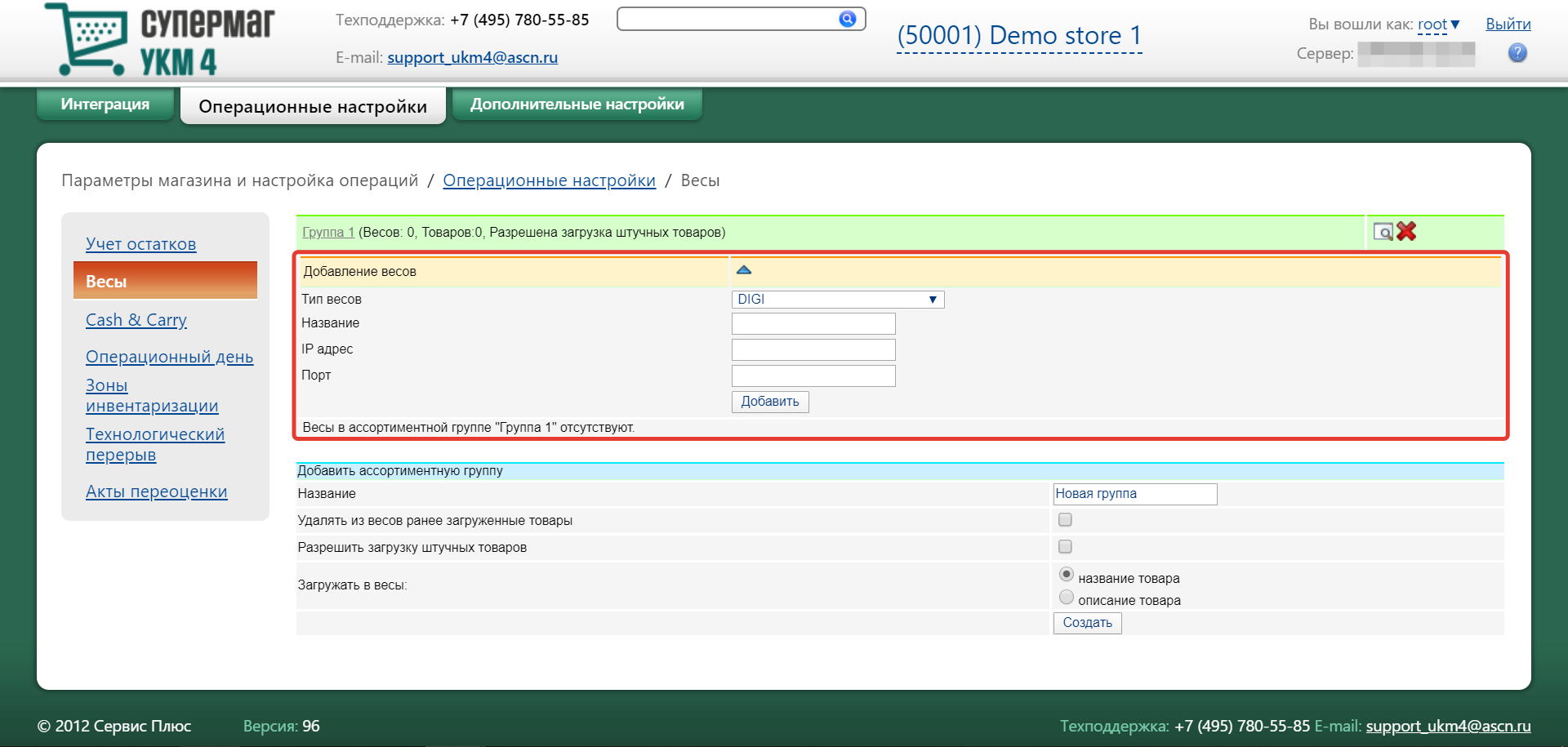
Task: Switch to the Интеграция tab
Action: tap(105, 104)
